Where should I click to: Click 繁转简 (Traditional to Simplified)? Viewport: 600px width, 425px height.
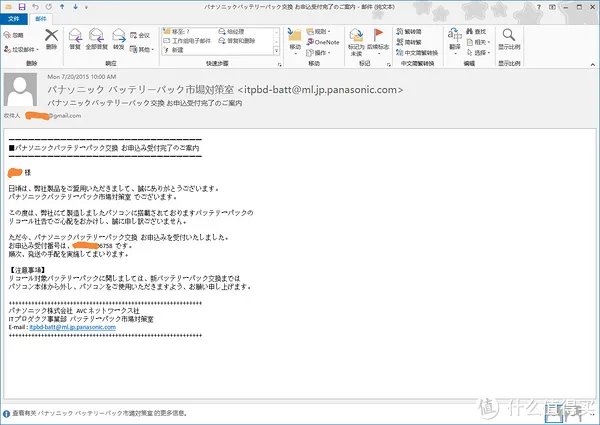[x=409, y=31]
